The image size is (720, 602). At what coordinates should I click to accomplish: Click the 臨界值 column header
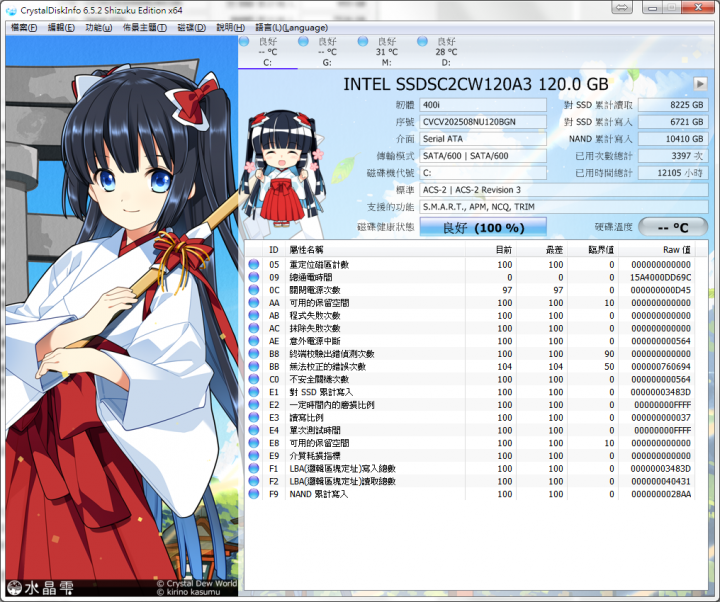click(x=593, y=249)
